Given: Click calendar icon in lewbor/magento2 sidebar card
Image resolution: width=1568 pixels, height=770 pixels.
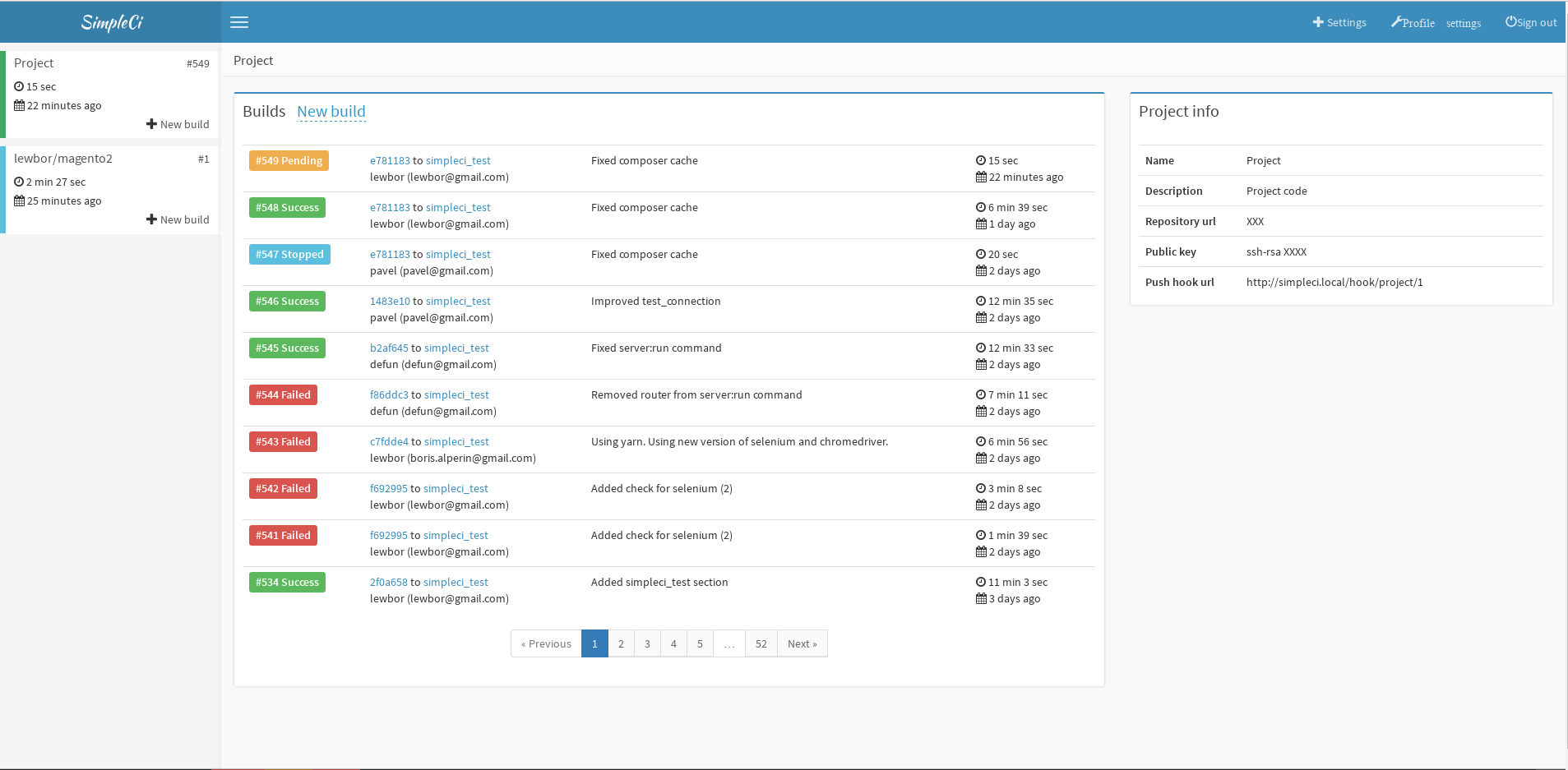Looking at the screenshot, I should coord(19,201).
